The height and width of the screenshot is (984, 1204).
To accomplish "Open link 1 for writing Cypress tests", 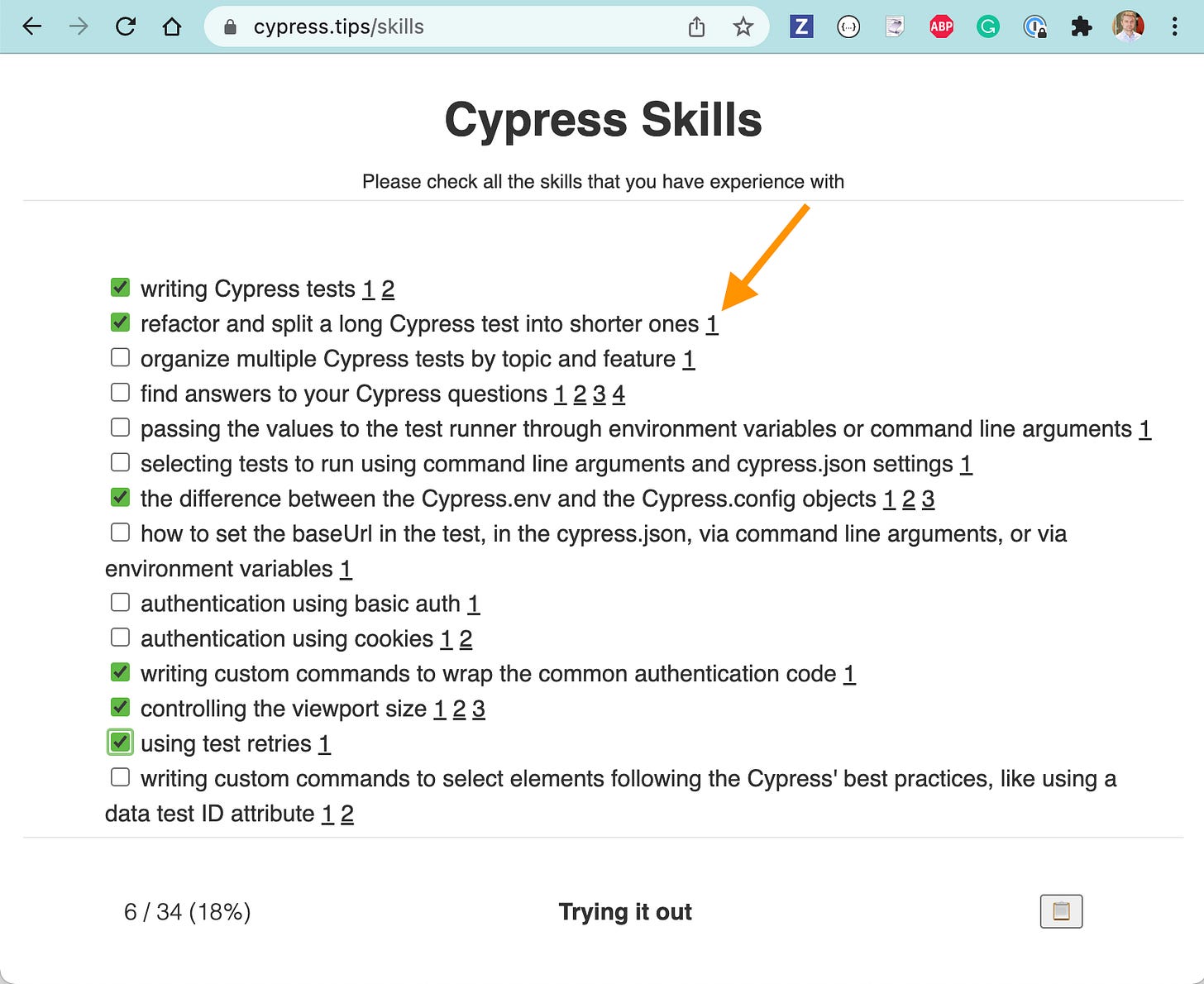I will (x=369, y=289).
